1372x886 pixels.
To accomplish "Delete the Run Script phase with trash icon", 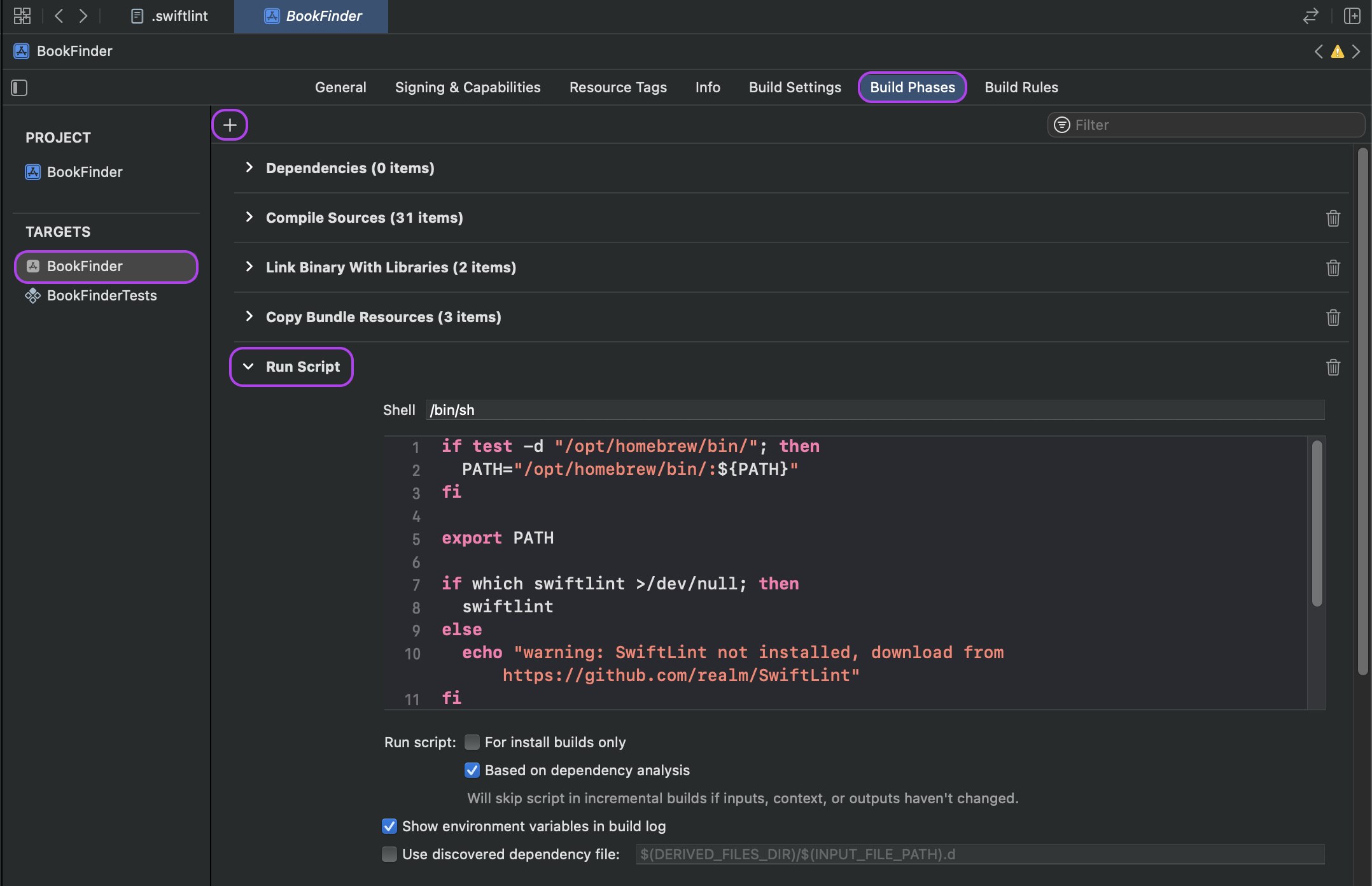I will point(1333,367).
